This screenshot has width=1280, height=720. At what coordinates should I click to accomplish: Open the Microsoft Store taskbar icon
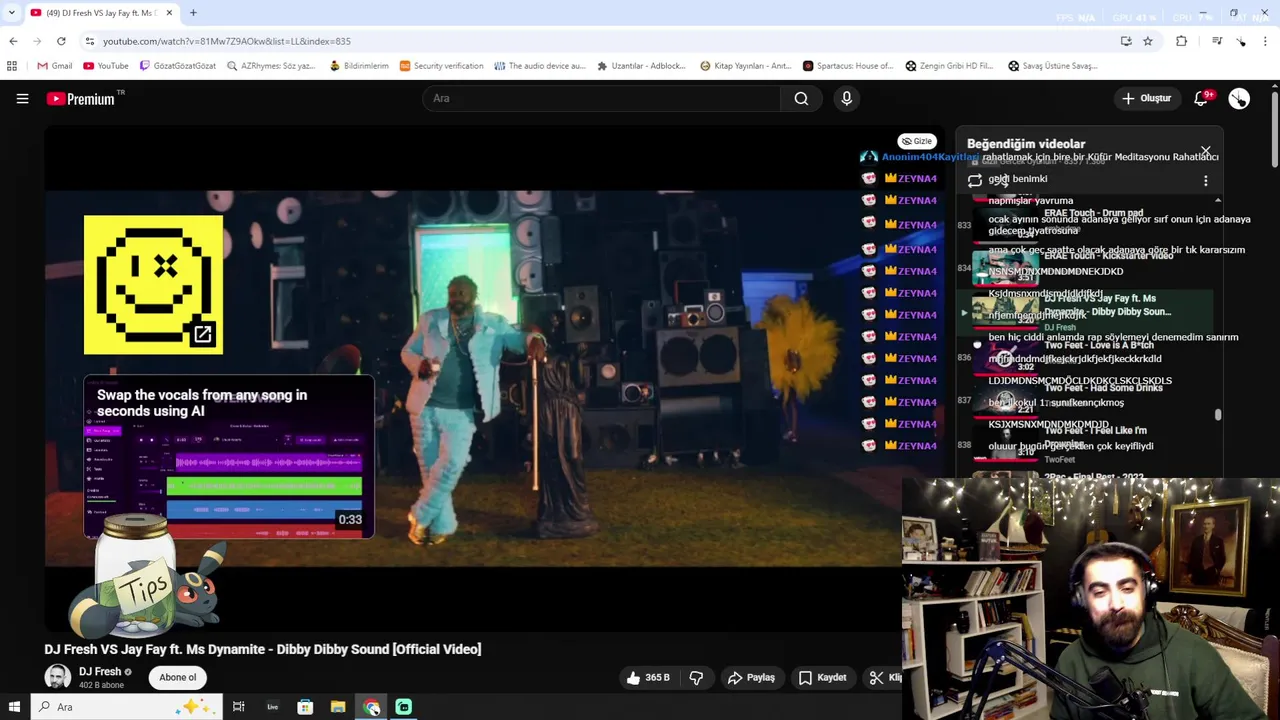305,707
